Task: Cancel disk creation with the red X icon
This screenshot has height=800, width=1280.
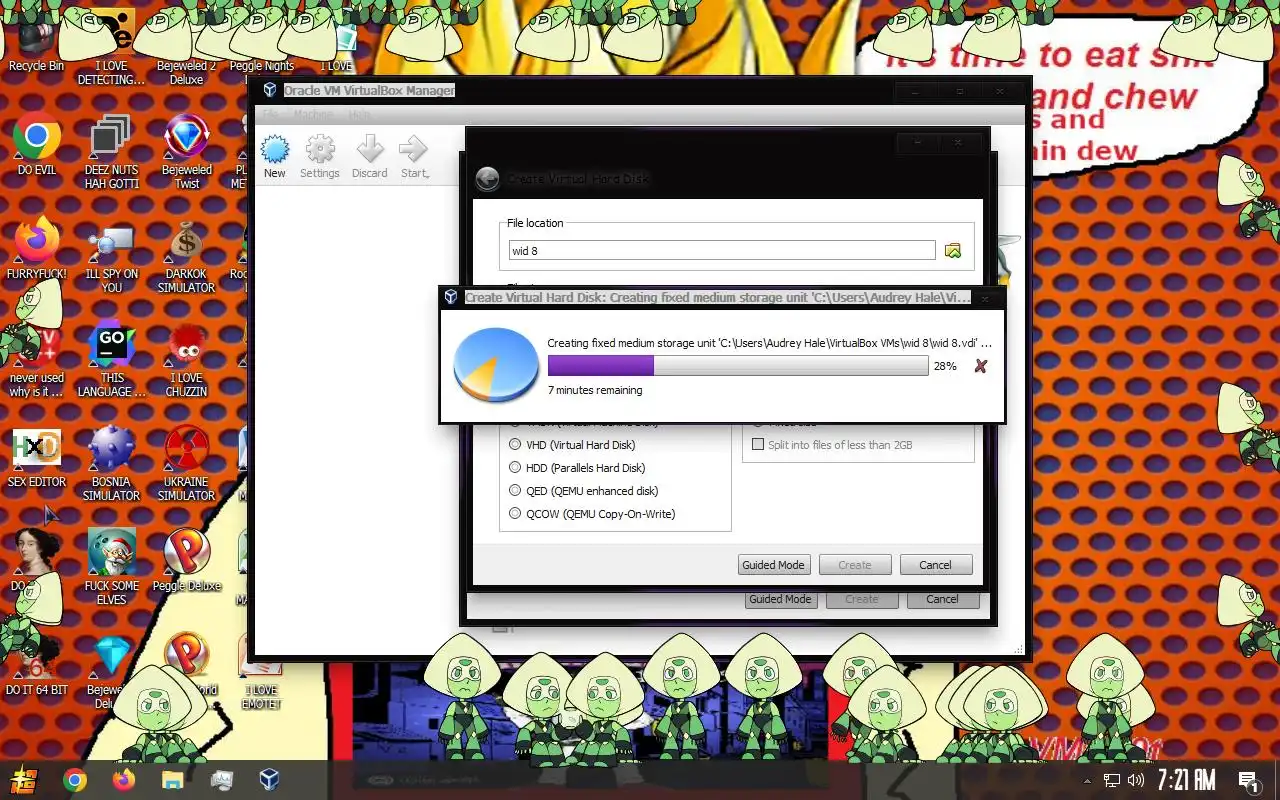Action: click(980, 366)
